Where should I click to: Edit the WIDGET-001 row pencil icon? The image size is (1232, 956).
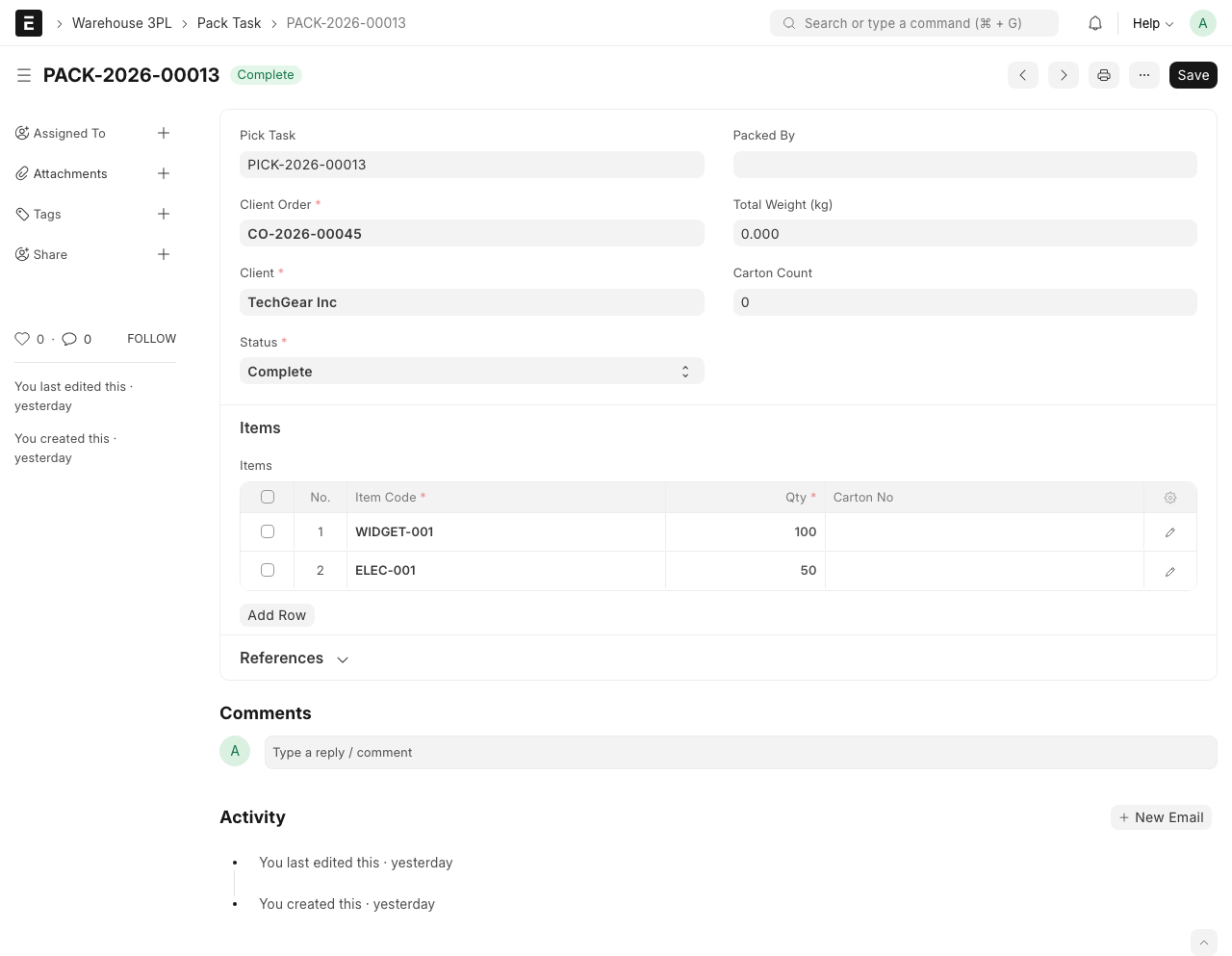(1169, 532)
